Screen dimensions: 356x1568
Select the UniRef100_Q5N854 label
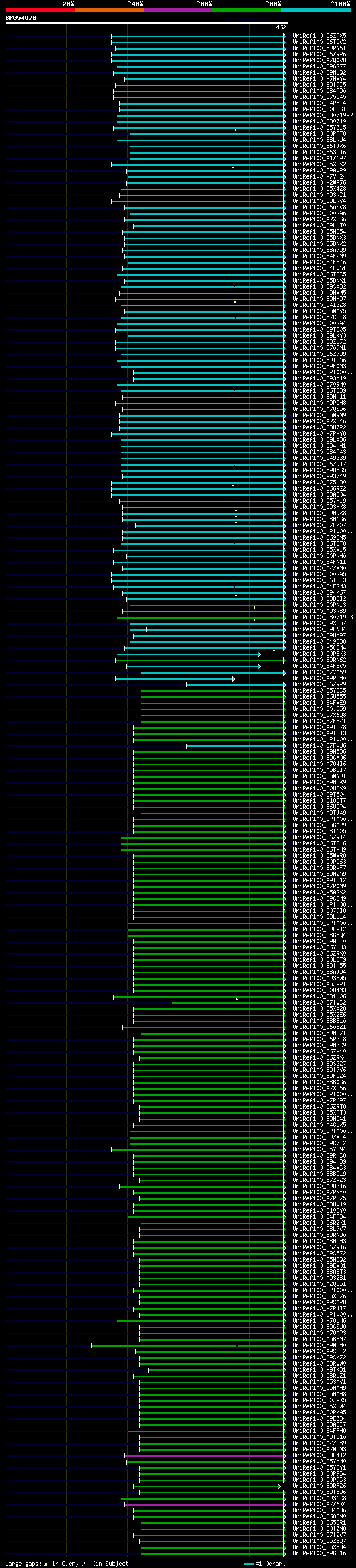tap(319, 232)
